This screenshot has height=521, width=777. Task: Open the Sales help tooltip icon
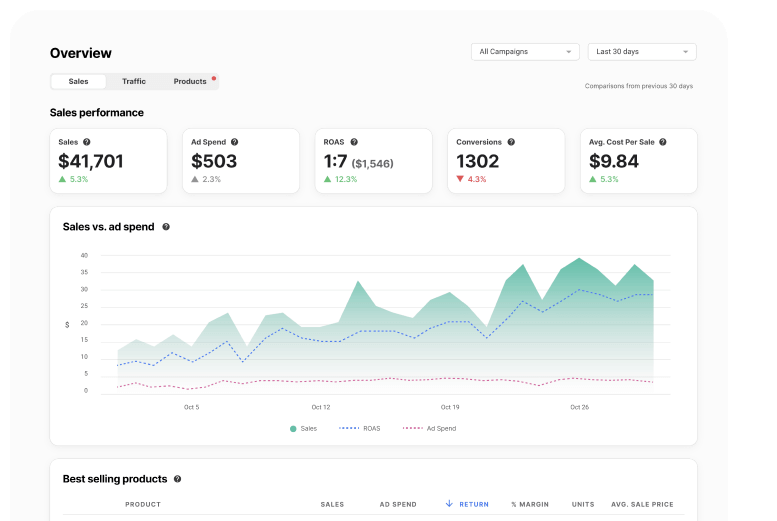(x=87, y=142)
